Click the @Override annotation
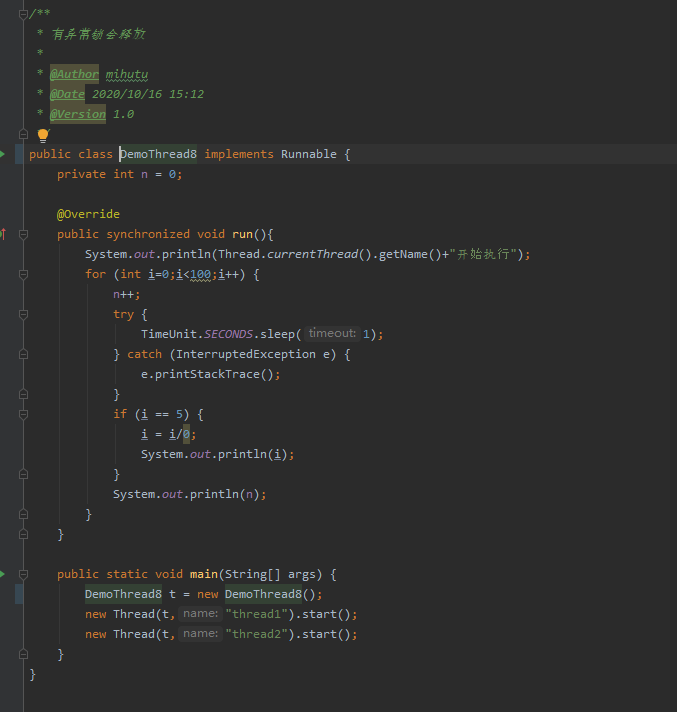The height and width of the screenshot is (712, 677). 88,214
